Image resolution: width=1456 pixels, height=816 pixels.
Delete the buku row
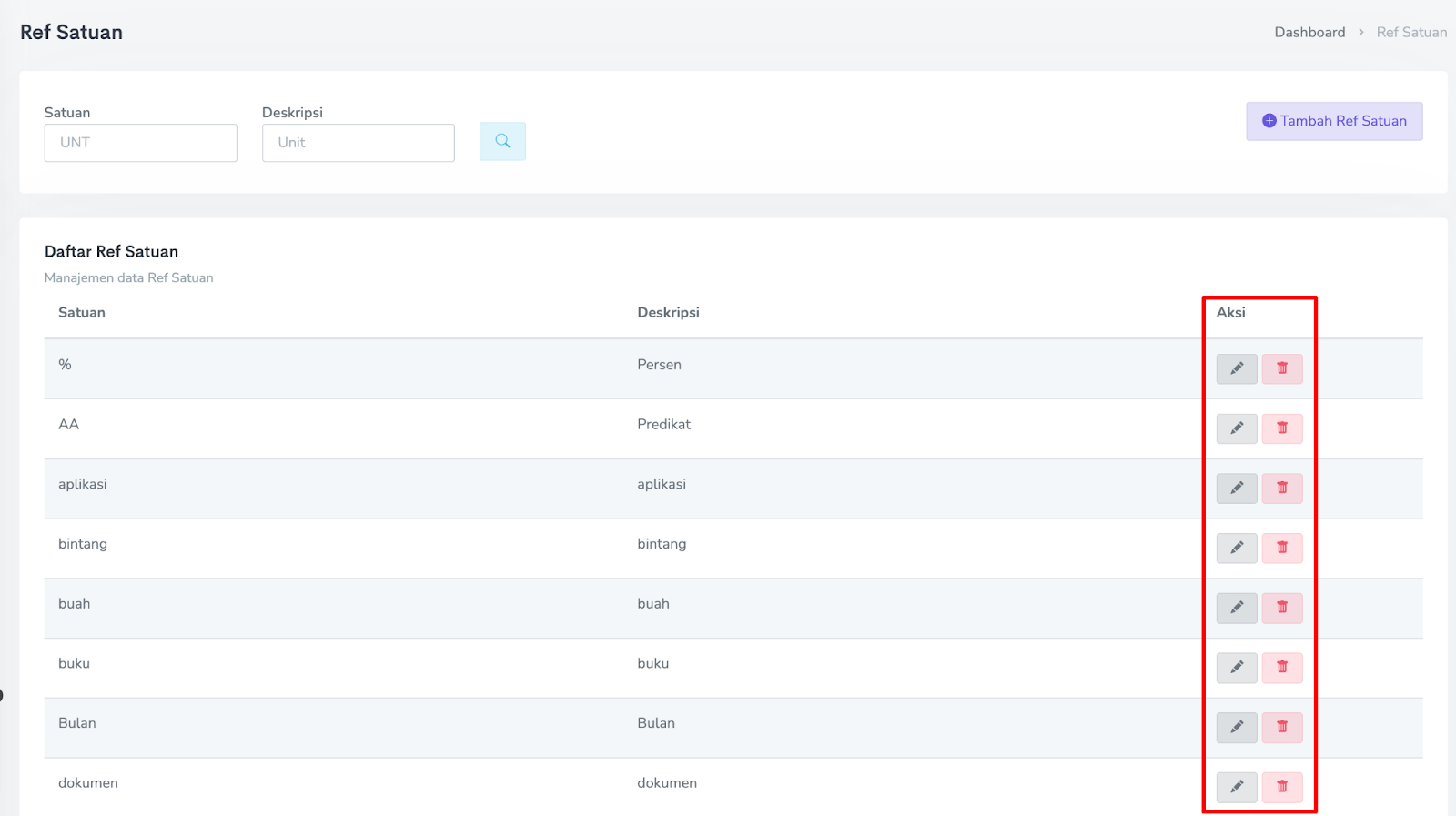pos(1282,668)
